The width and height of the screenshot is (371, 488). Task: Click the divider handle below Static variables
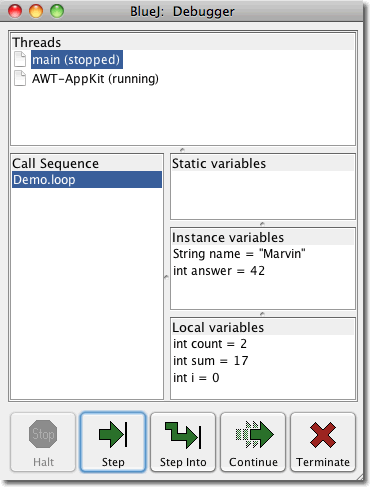262,224
